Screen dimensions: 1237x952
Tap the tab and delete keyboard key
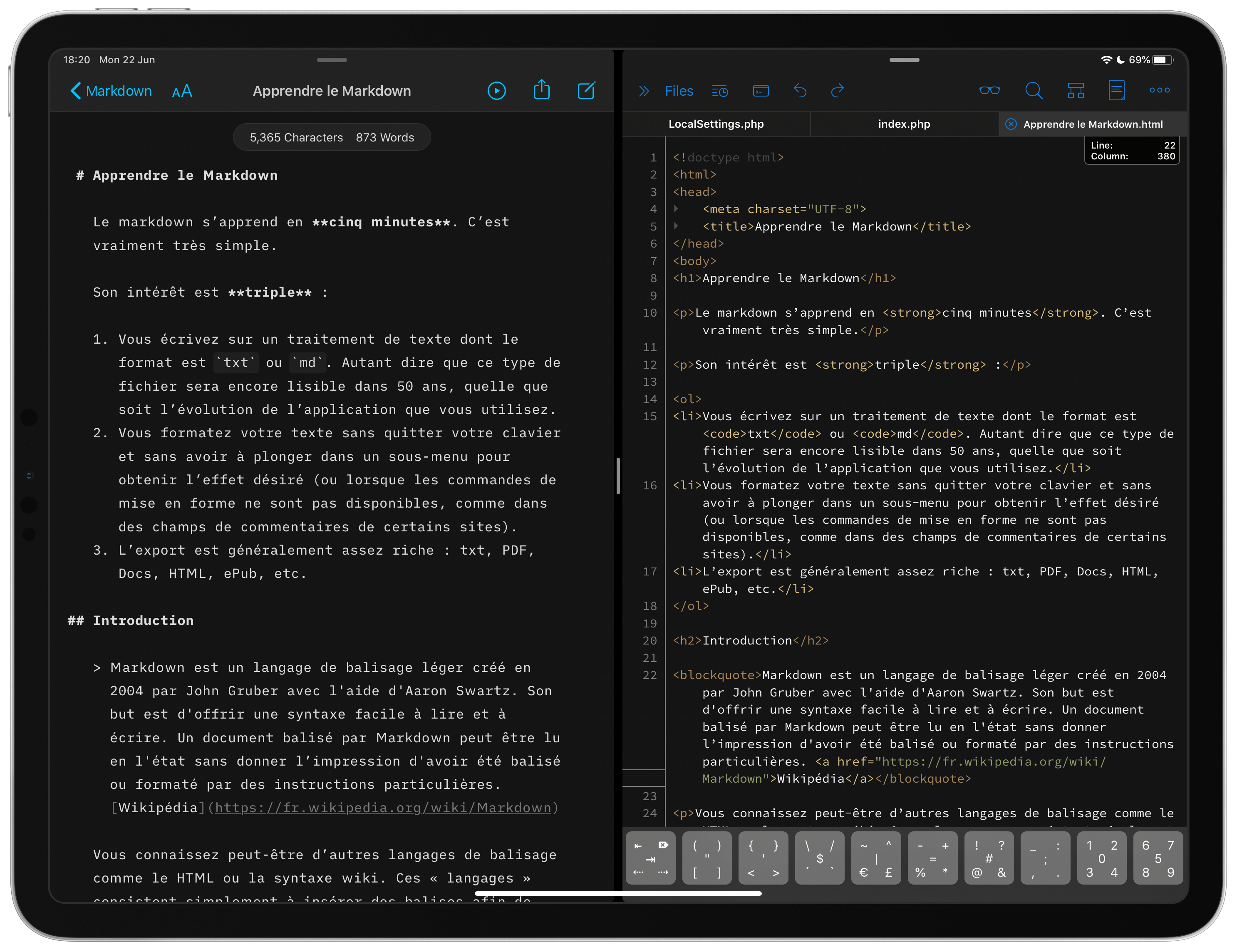click(x=650, y=858)
